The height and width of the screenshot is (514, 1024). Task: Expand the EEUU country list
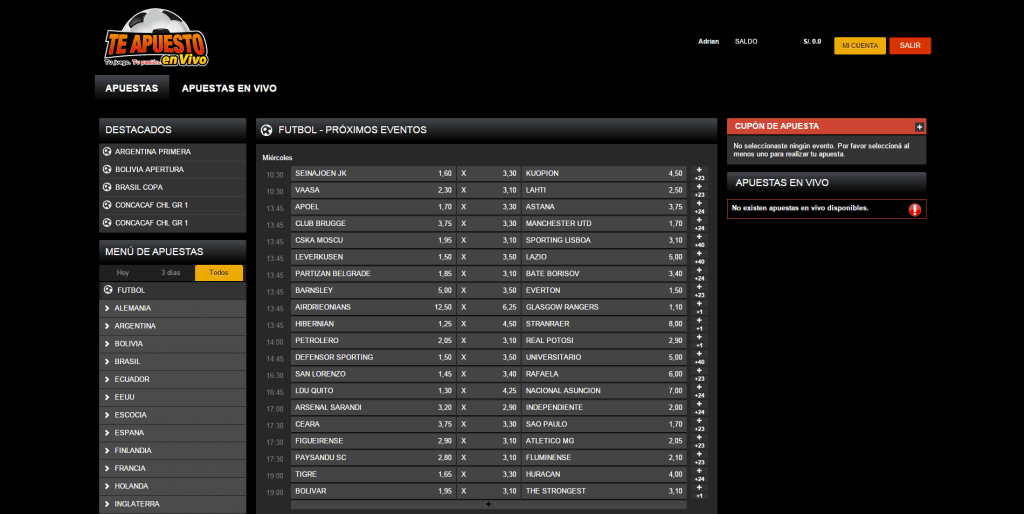coord(172,397)
